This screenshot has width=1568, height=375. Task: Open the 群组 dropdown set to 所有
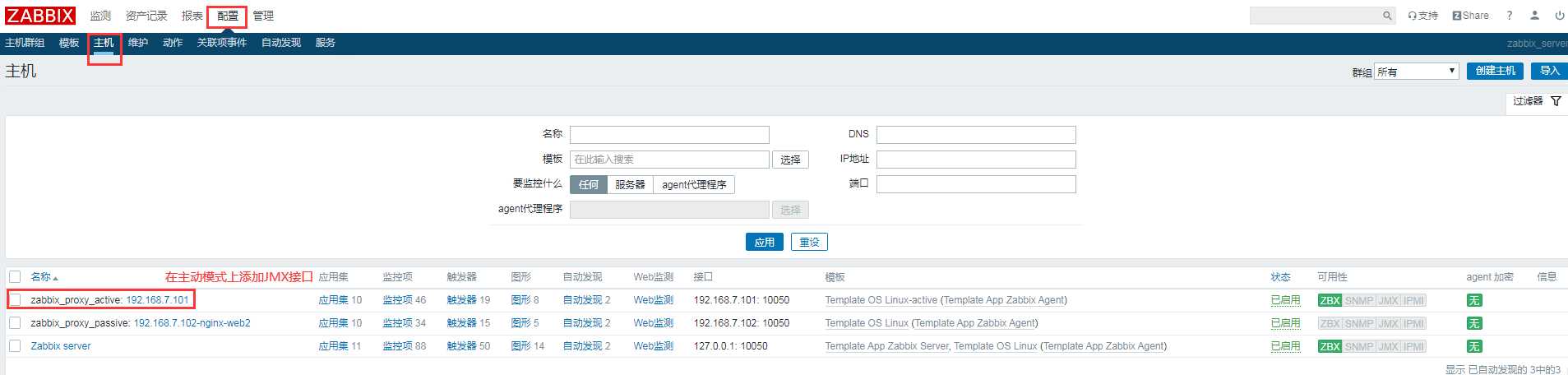tap(1417, 72)
